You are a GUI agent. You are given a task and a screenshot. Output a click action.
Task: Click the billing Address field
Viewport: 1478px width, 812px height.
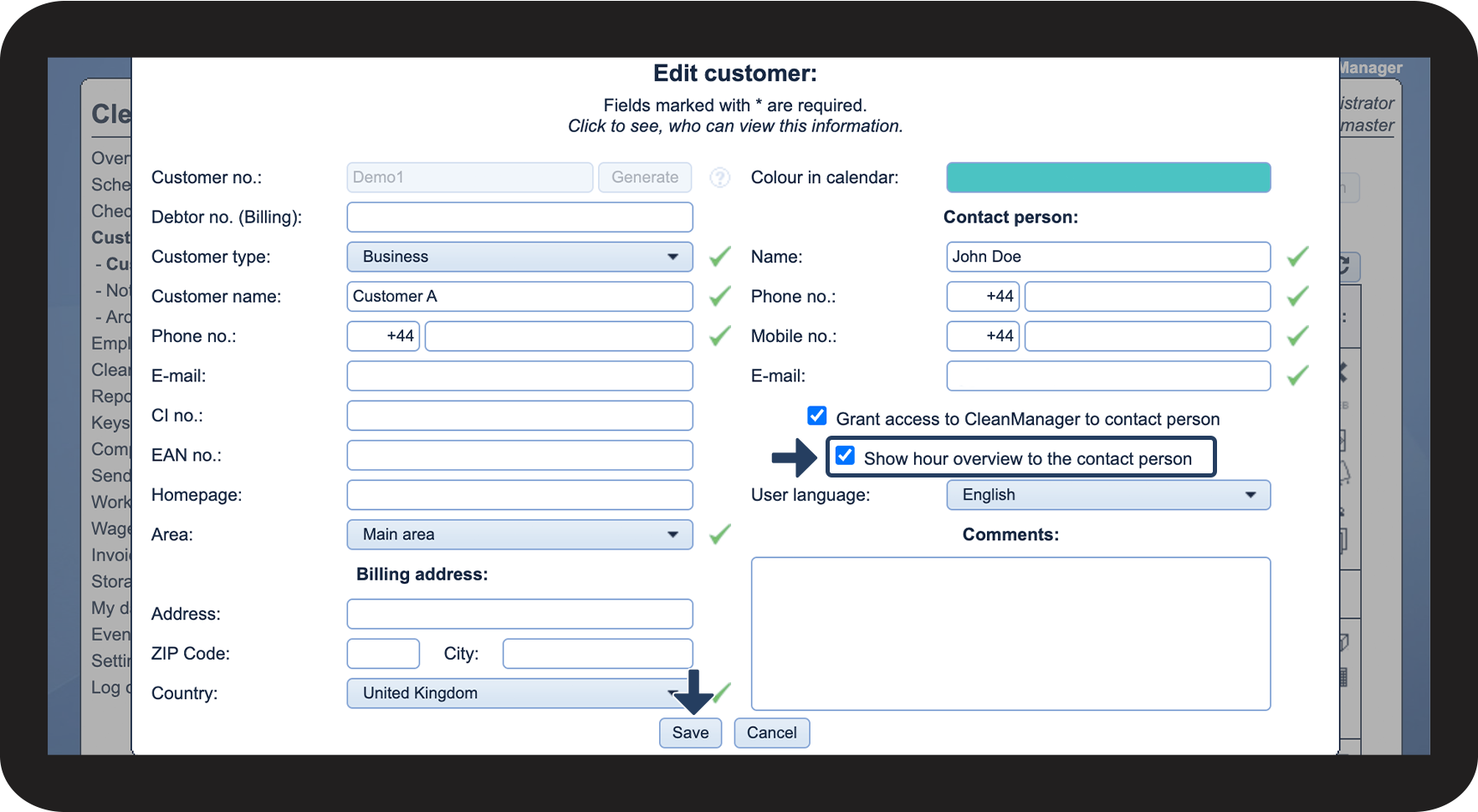(519, 614)
